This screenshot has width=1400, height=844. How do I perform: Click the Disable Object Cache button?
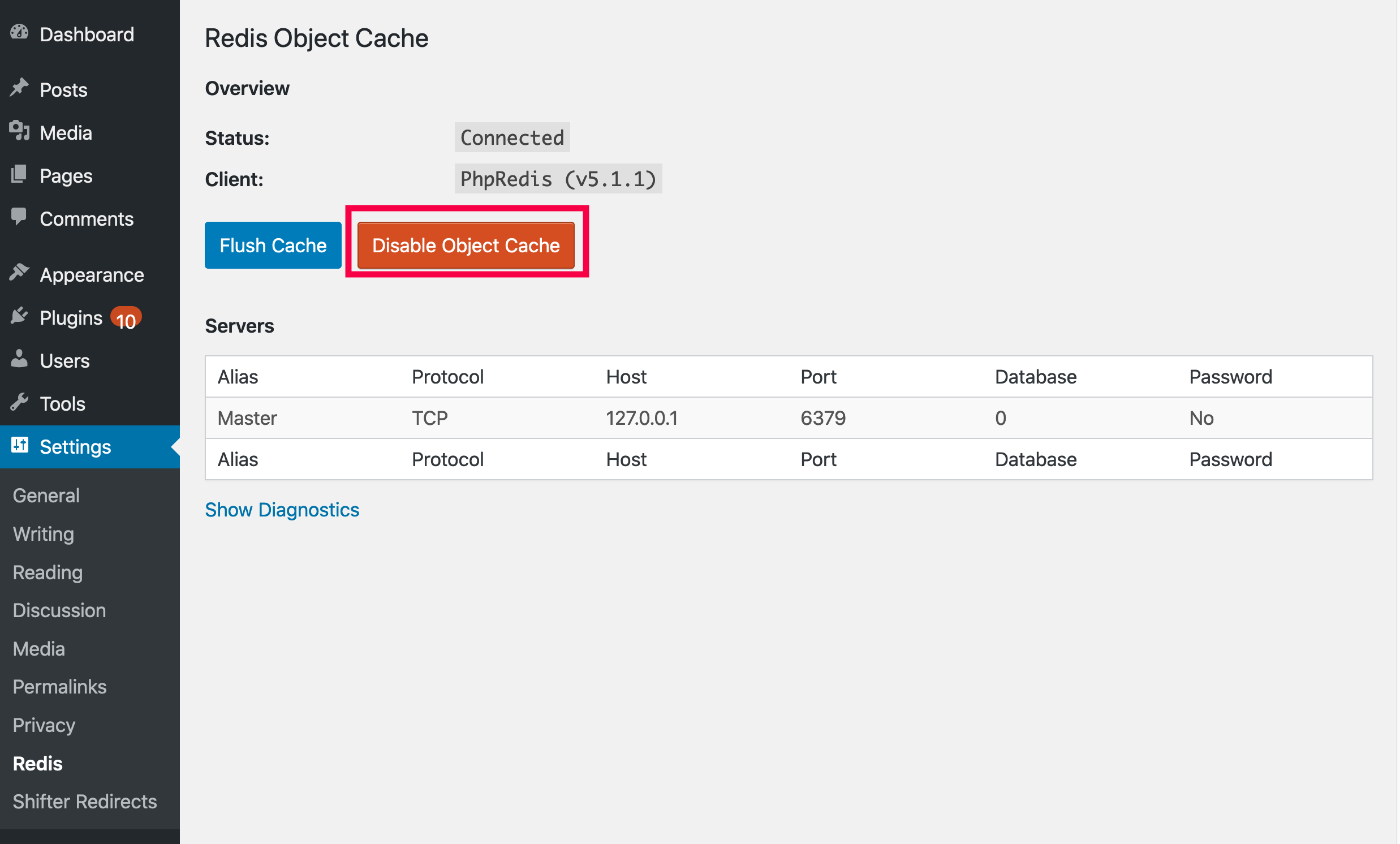[466, 245]
